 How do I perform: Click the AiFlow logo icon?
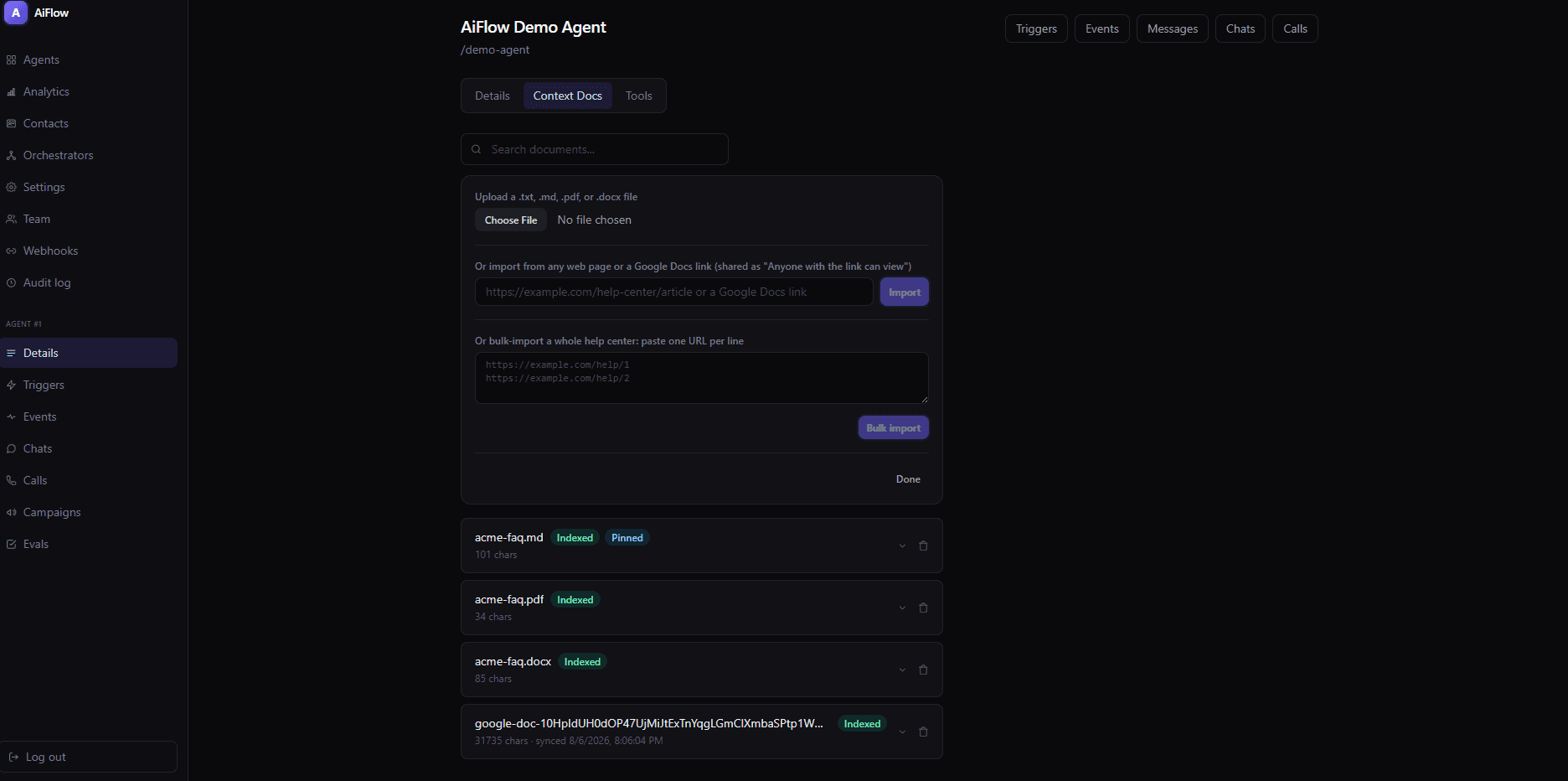coord(16,13)
